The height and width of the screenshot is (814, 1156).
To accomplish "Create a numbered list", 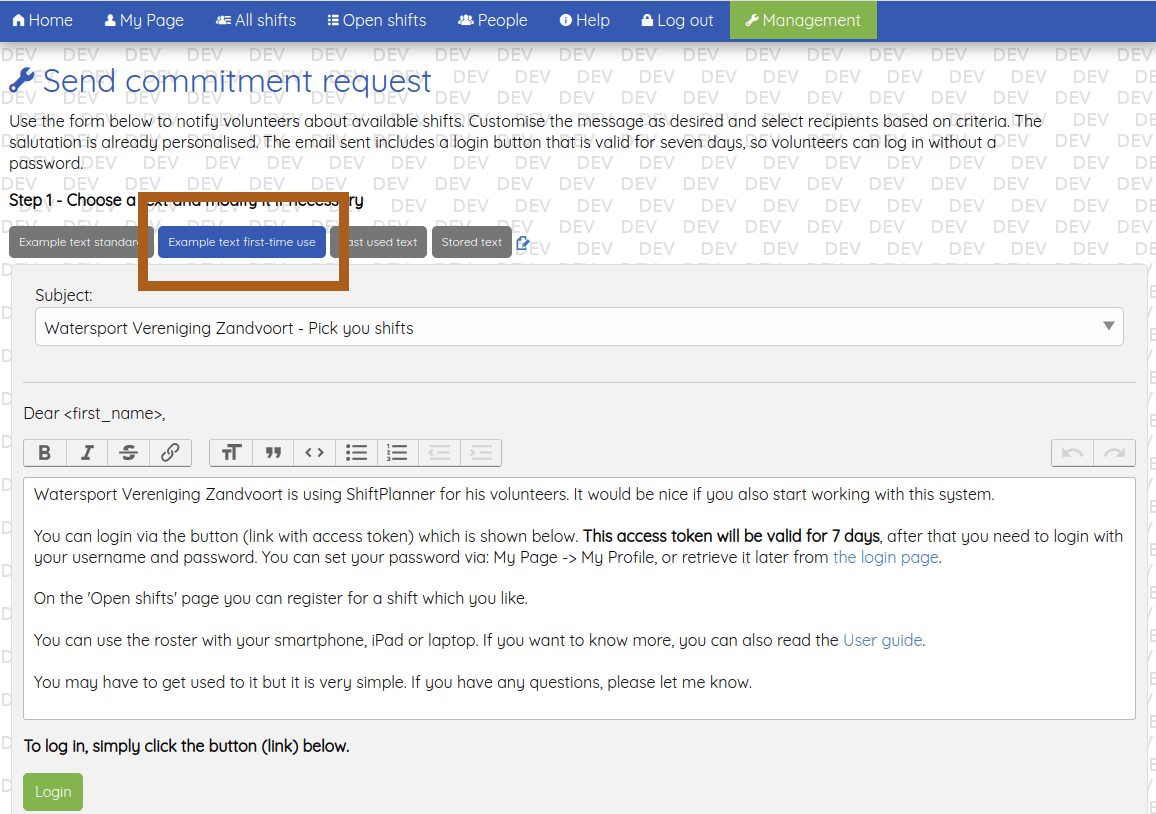I will coord(397,452).
